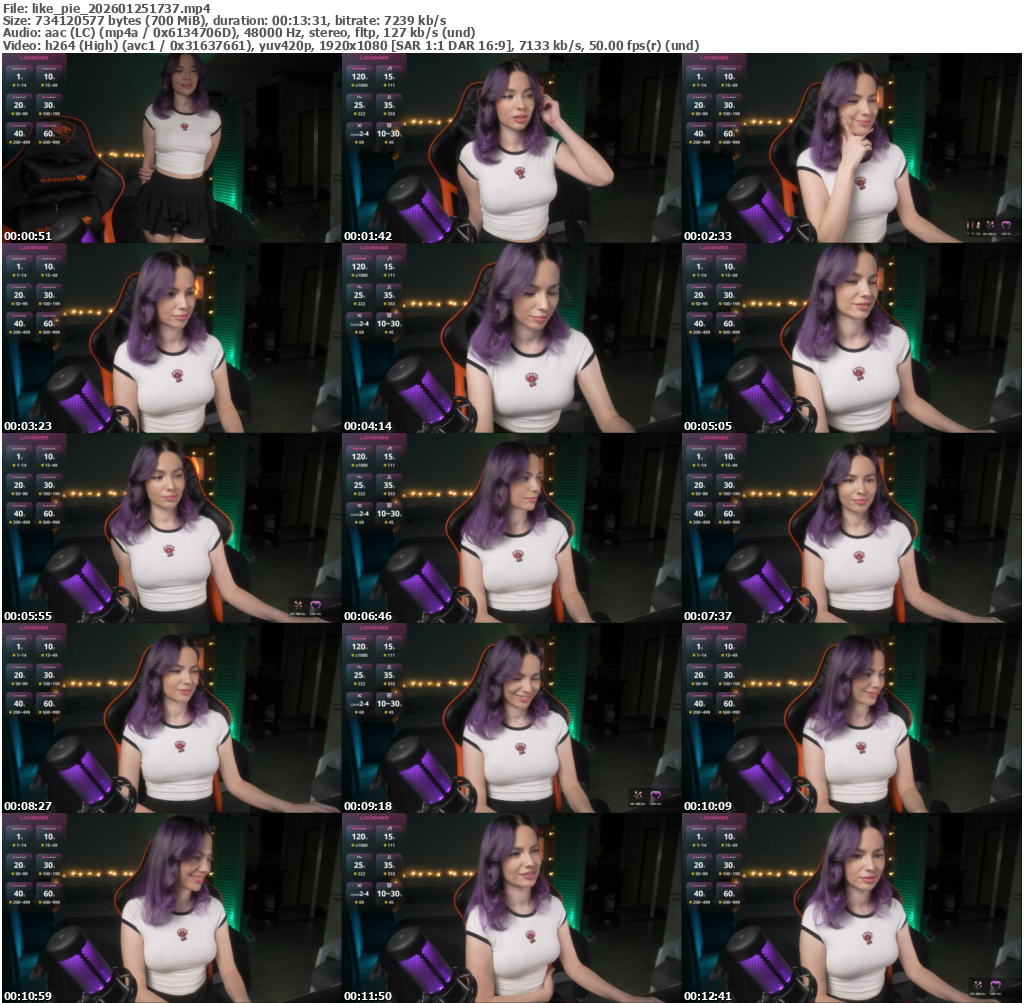Click the 00:00:51 timestamp label
Screen dimensions: 1024x1003
(x=28, y=236)
